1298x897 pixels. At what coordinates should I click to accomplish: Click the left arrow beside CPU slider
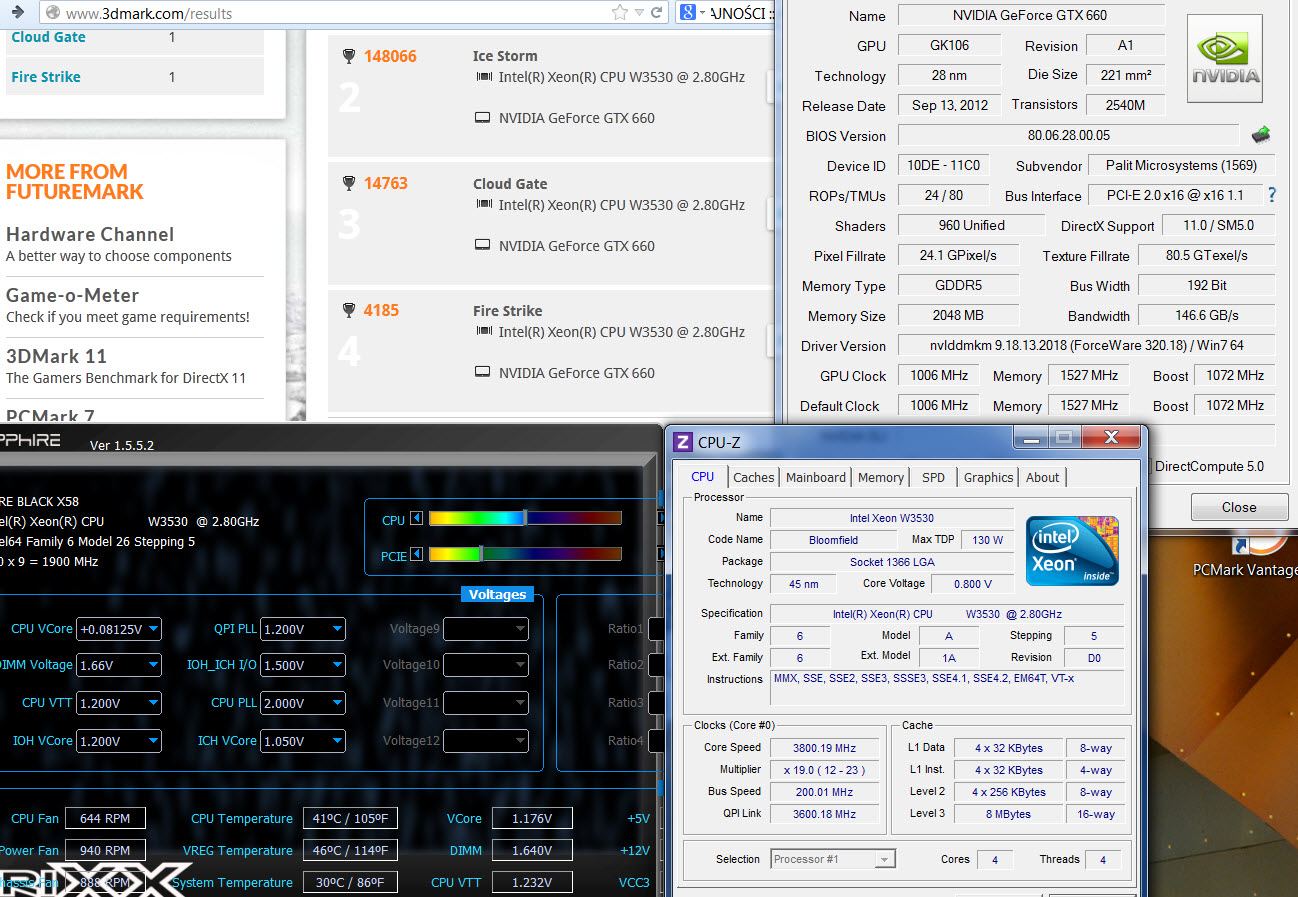tap(417, 519)
